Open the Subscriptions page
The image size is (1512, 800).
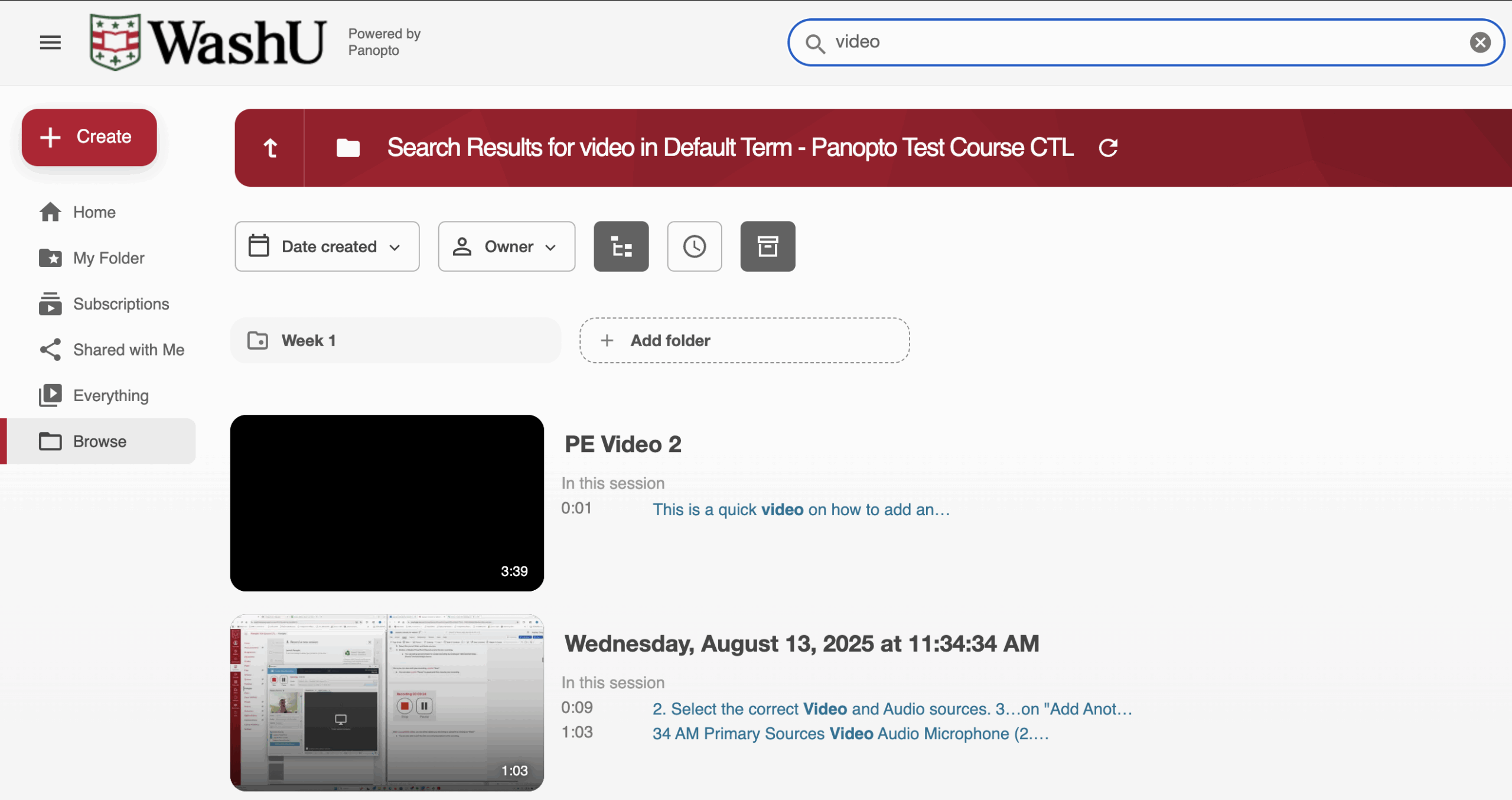pyautogui.click(x=120, y=304)
